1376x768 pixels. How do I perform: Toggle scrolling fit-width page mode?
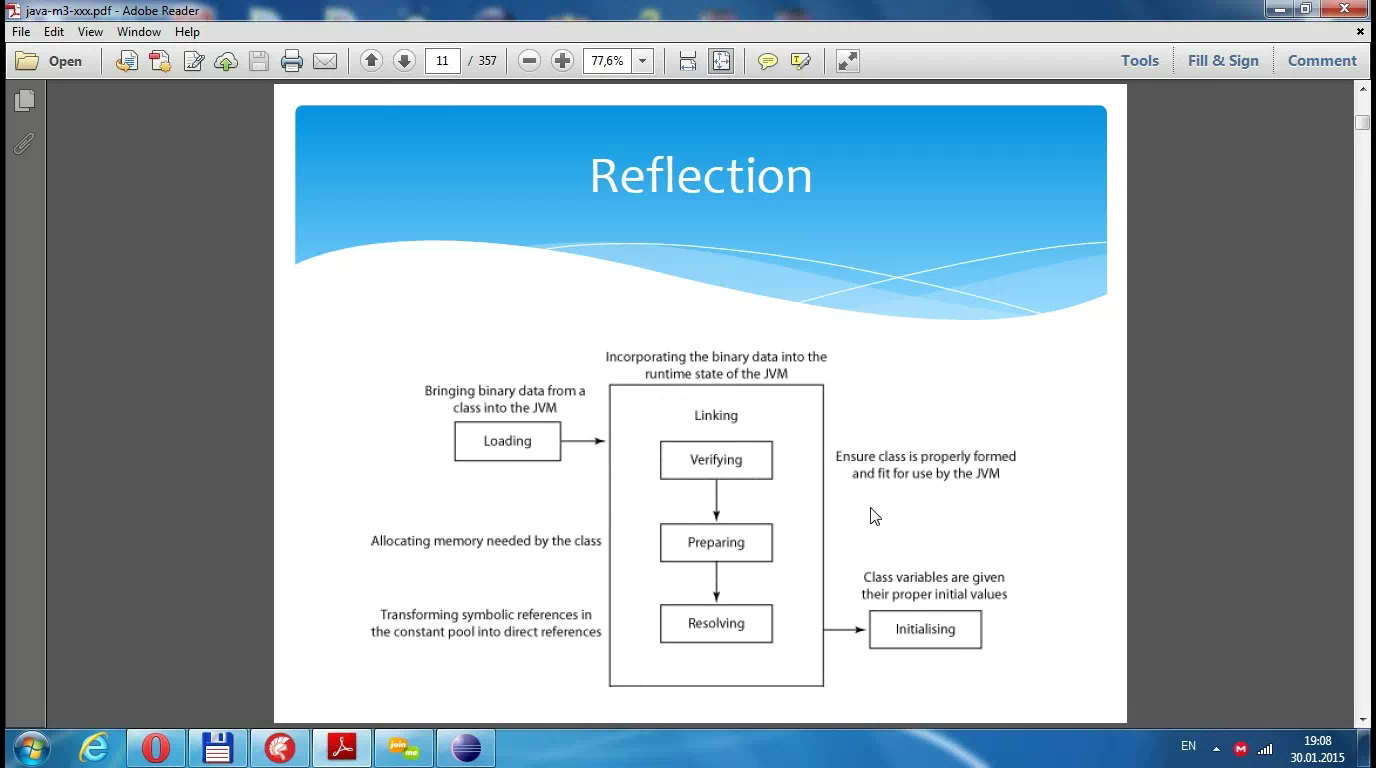pos(688,61)
